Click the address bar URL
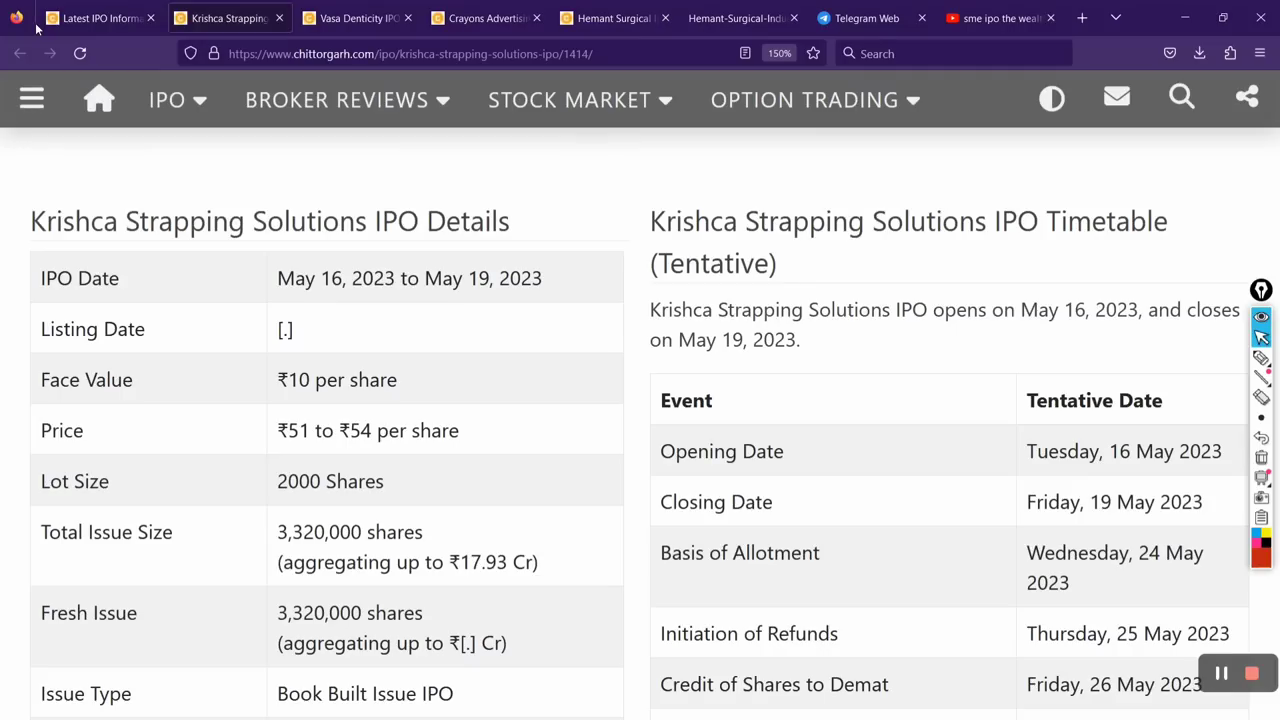This screenshot has width=1280, height=720. [x=410, y=54]
